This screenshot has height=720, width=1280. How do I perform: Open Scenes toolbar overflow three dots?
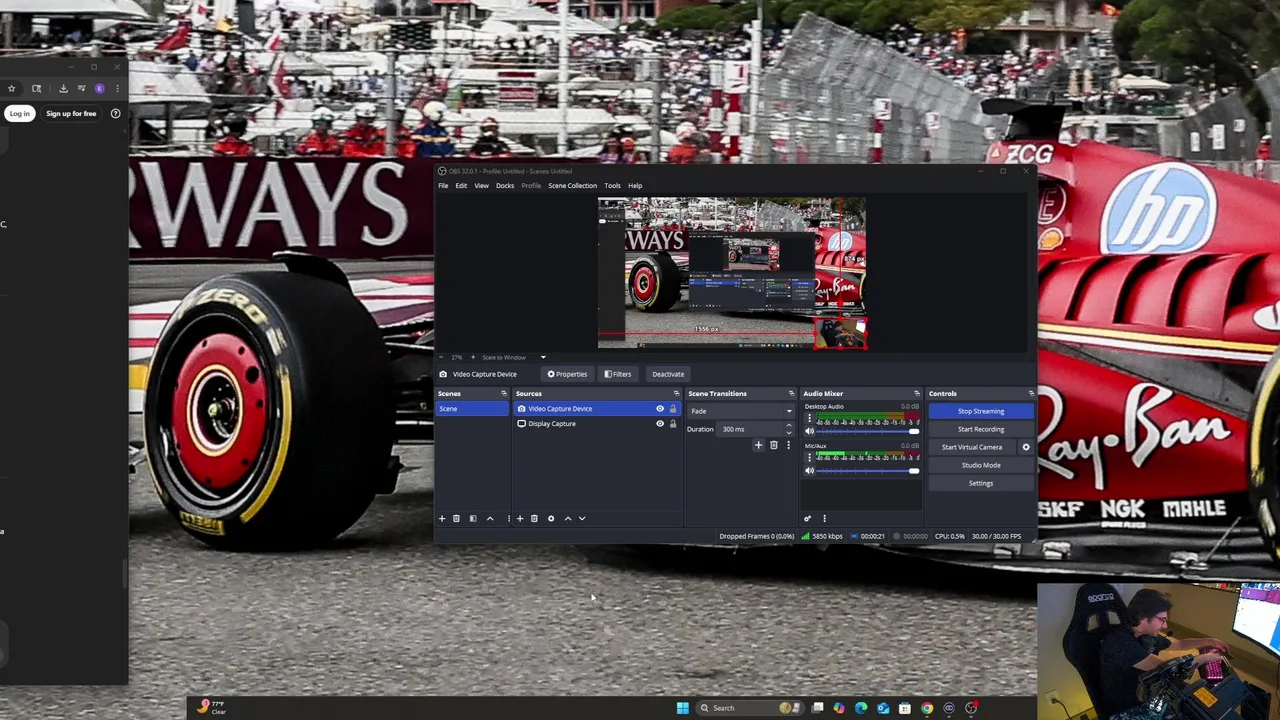click(x=508, y=518)
